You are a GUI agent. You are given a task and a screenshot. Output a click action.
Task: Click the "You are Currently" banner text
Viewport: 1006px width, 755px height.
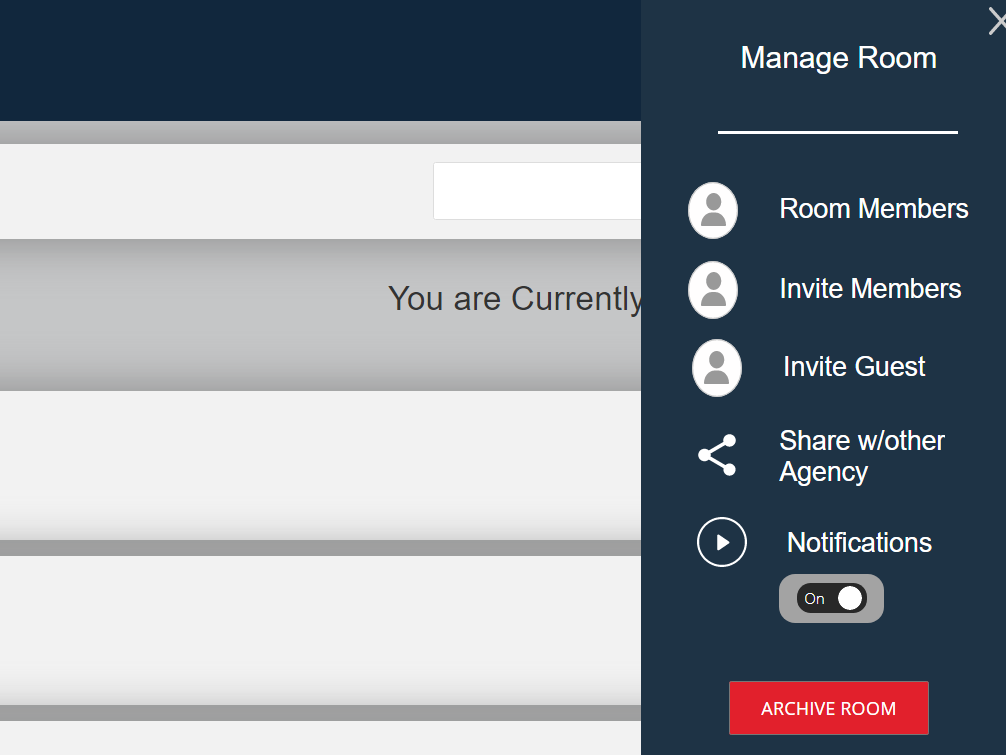[x=515, y=298]
